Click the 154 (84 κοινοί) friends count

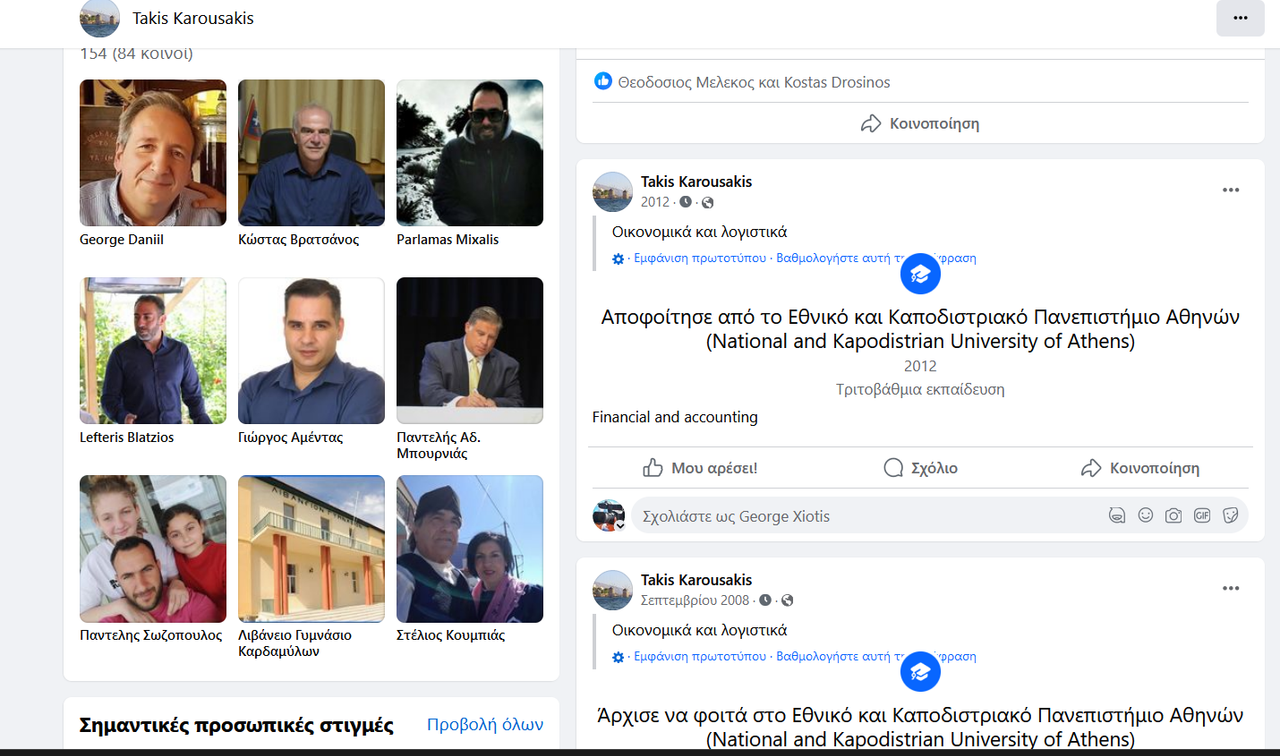(x=137, y=53)
